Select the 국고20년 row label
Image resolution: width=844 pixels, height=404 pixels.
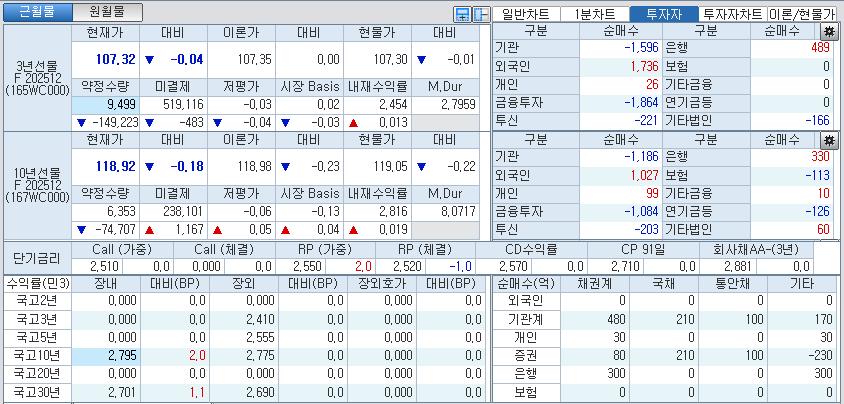[x=37, y=374]
